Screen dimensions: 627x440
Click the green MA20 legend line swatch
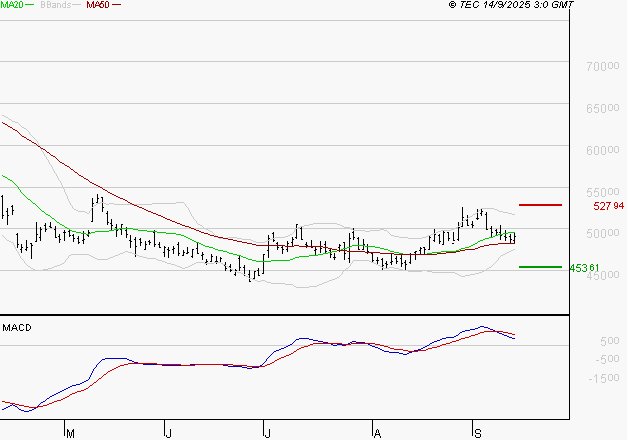(32, 6)
